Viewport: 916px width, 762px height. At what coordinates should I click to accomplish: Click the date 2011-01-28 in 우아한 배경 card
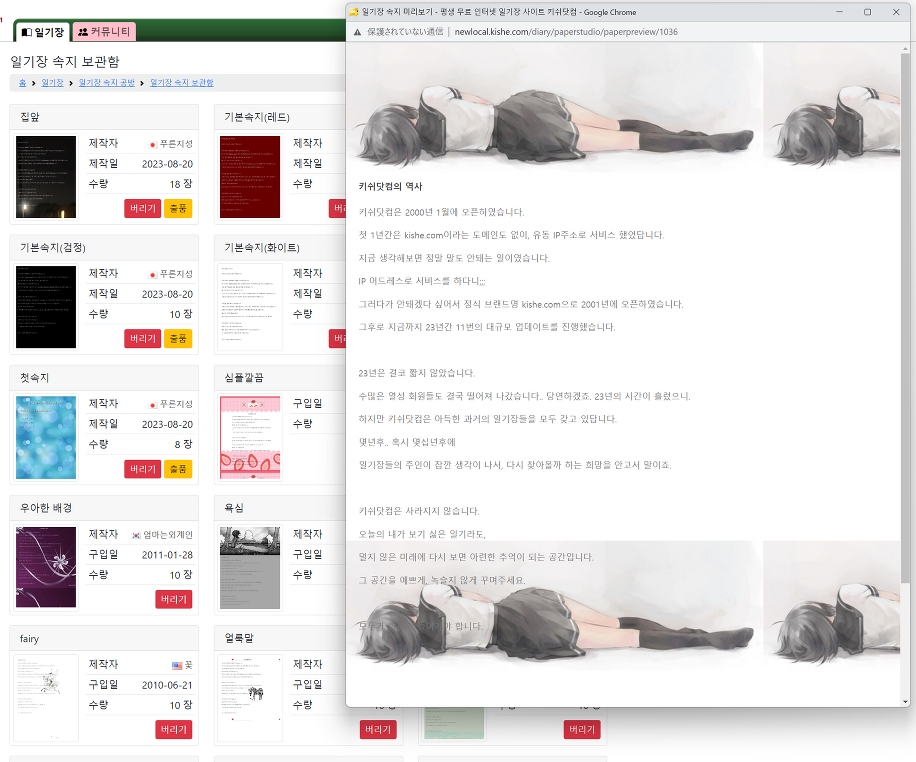point(167,555)
